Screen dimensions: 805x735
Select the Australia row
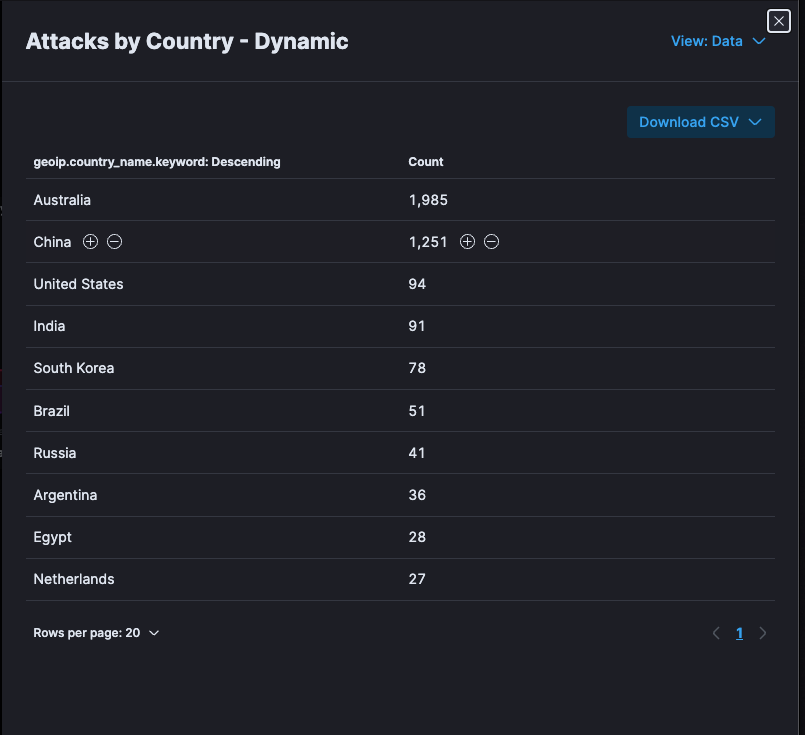point(62,199)
